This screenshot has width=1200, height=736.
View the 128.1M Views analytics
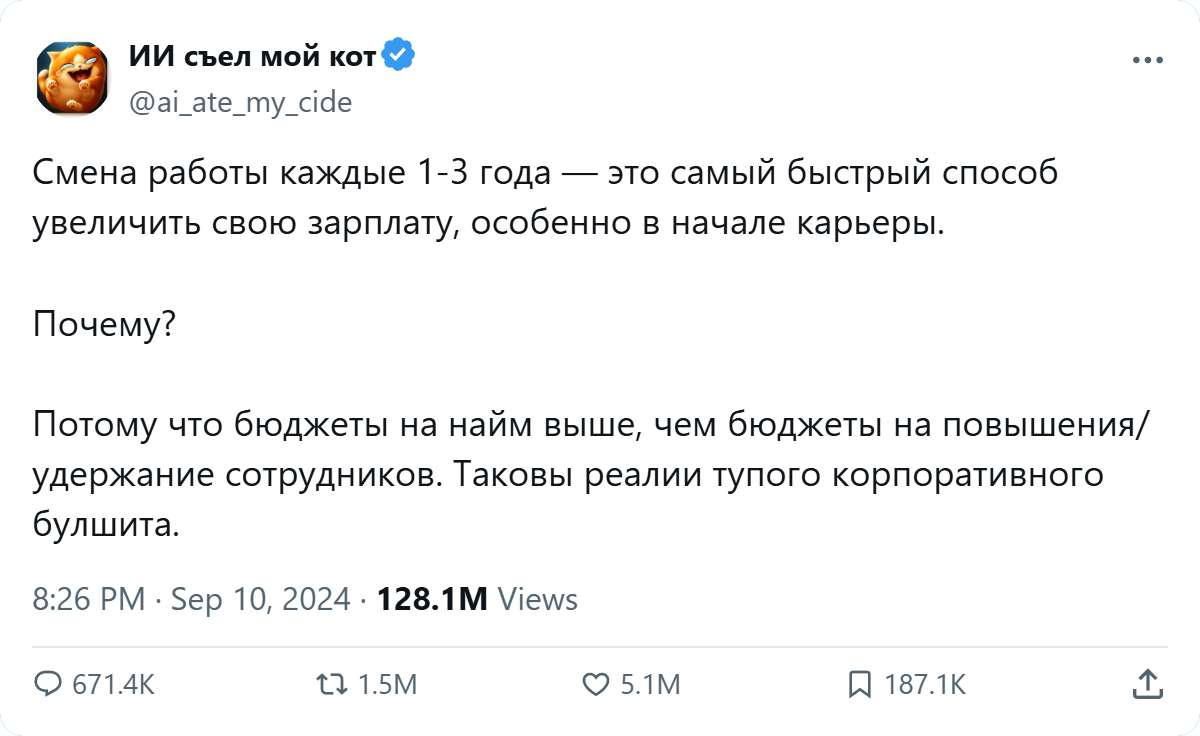tap(477, 599)
